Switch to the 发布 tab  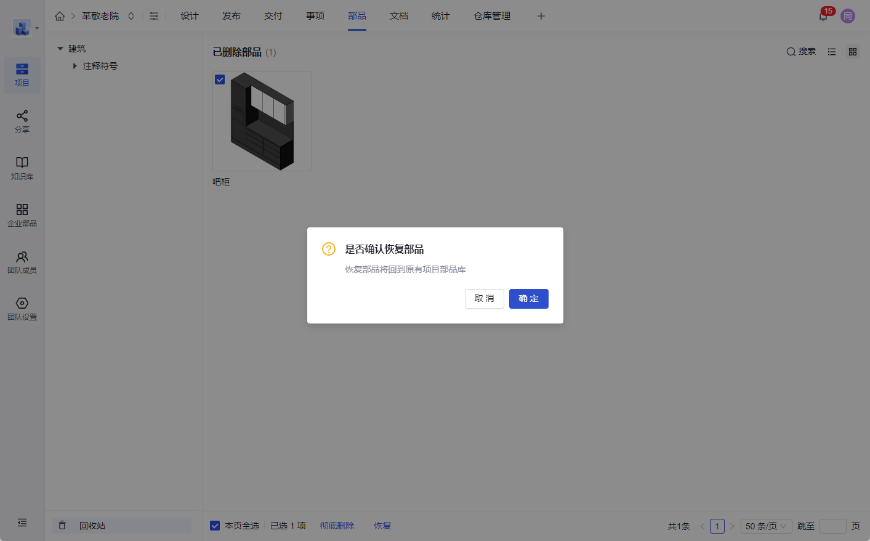tap(231, 16)
